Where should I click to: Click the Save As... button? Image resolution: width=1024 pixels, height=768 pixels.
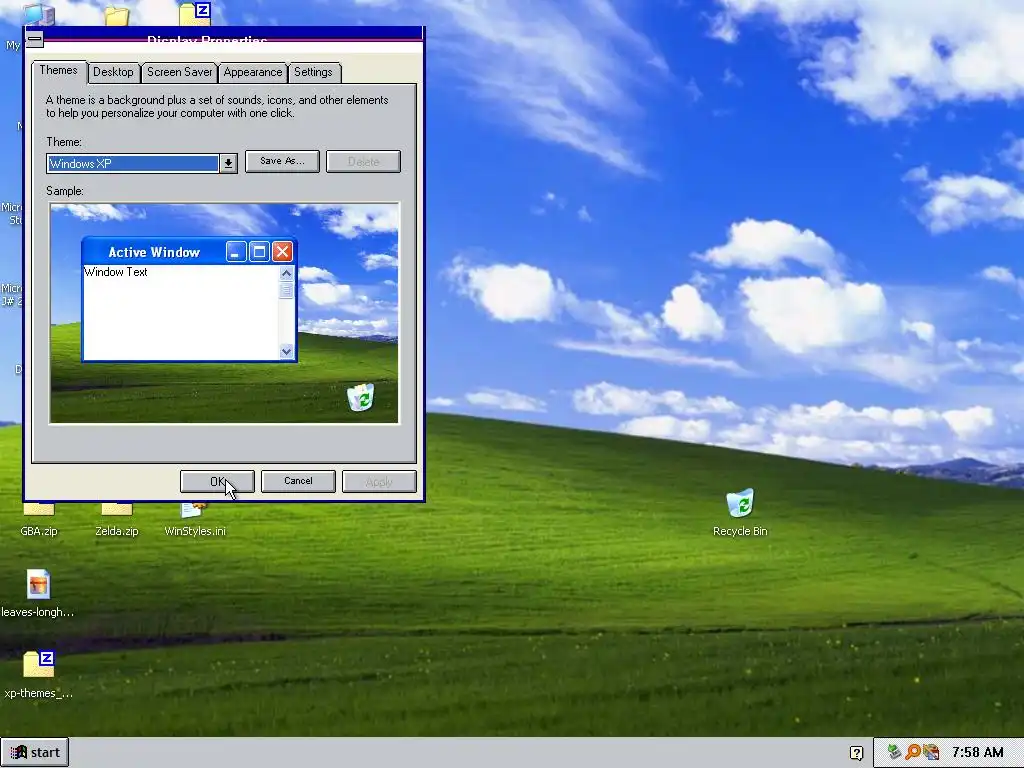[282, 161]
